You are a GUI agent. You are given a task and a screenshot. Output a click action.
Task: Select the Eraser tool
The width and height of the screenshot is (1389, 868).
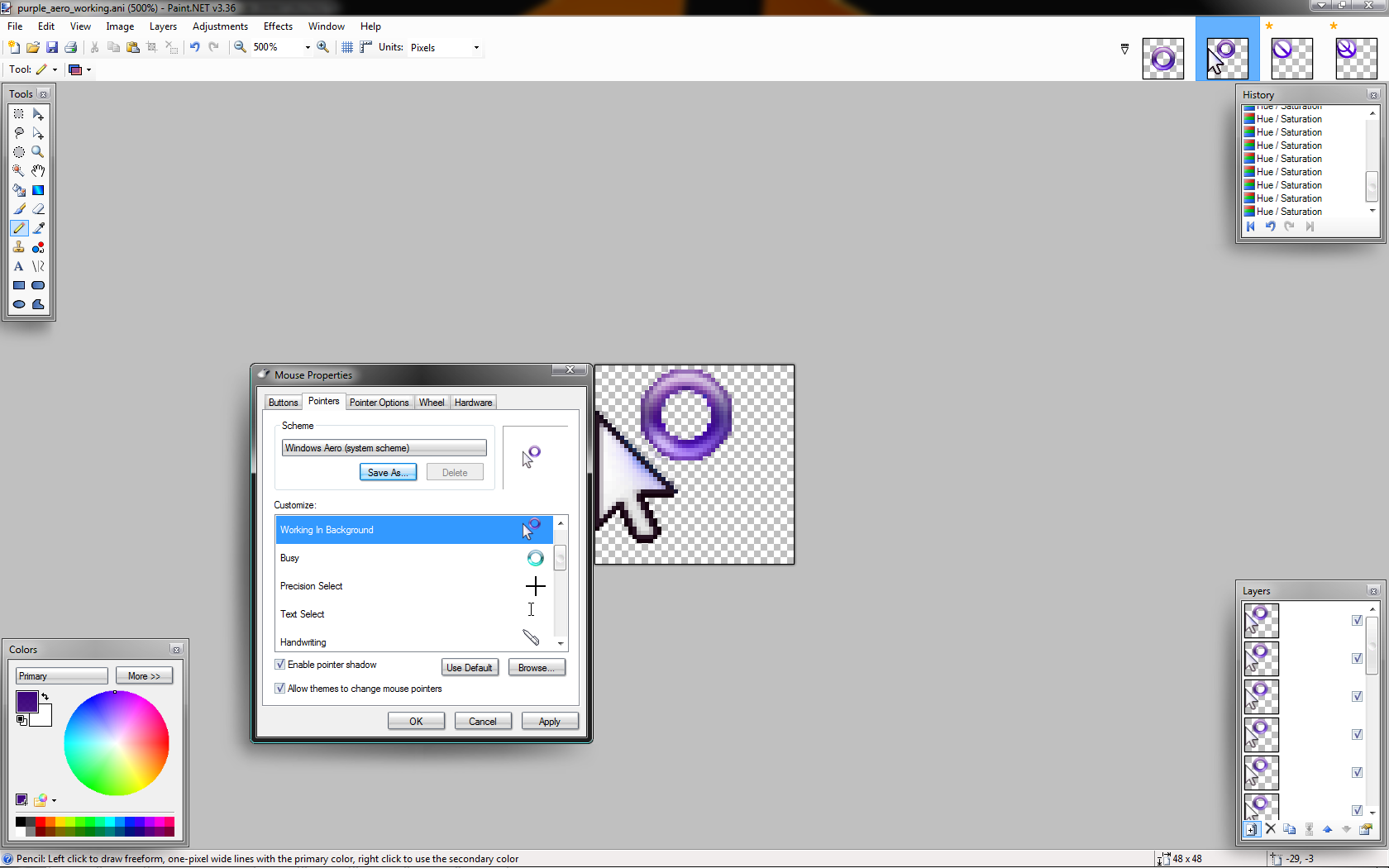click(38, 209)
